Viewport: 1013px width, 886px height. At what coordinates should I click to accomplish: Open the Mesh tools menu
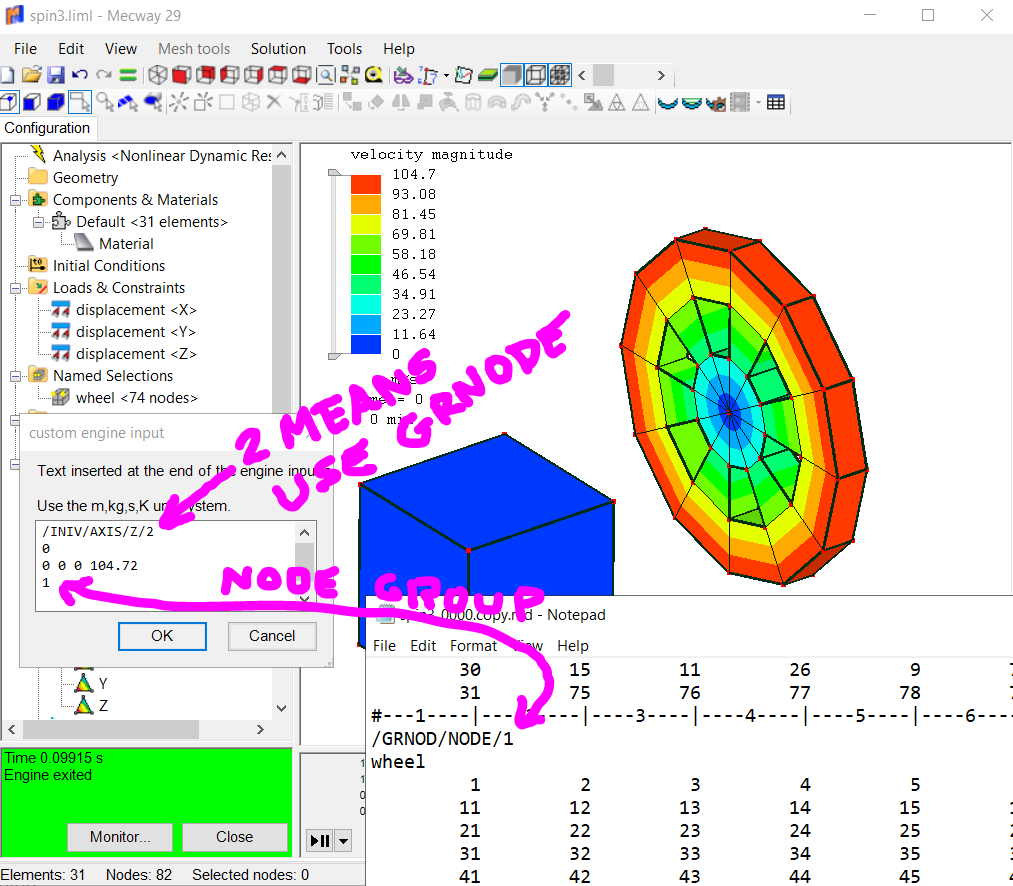pyautogui.click(x=194, y=49)
